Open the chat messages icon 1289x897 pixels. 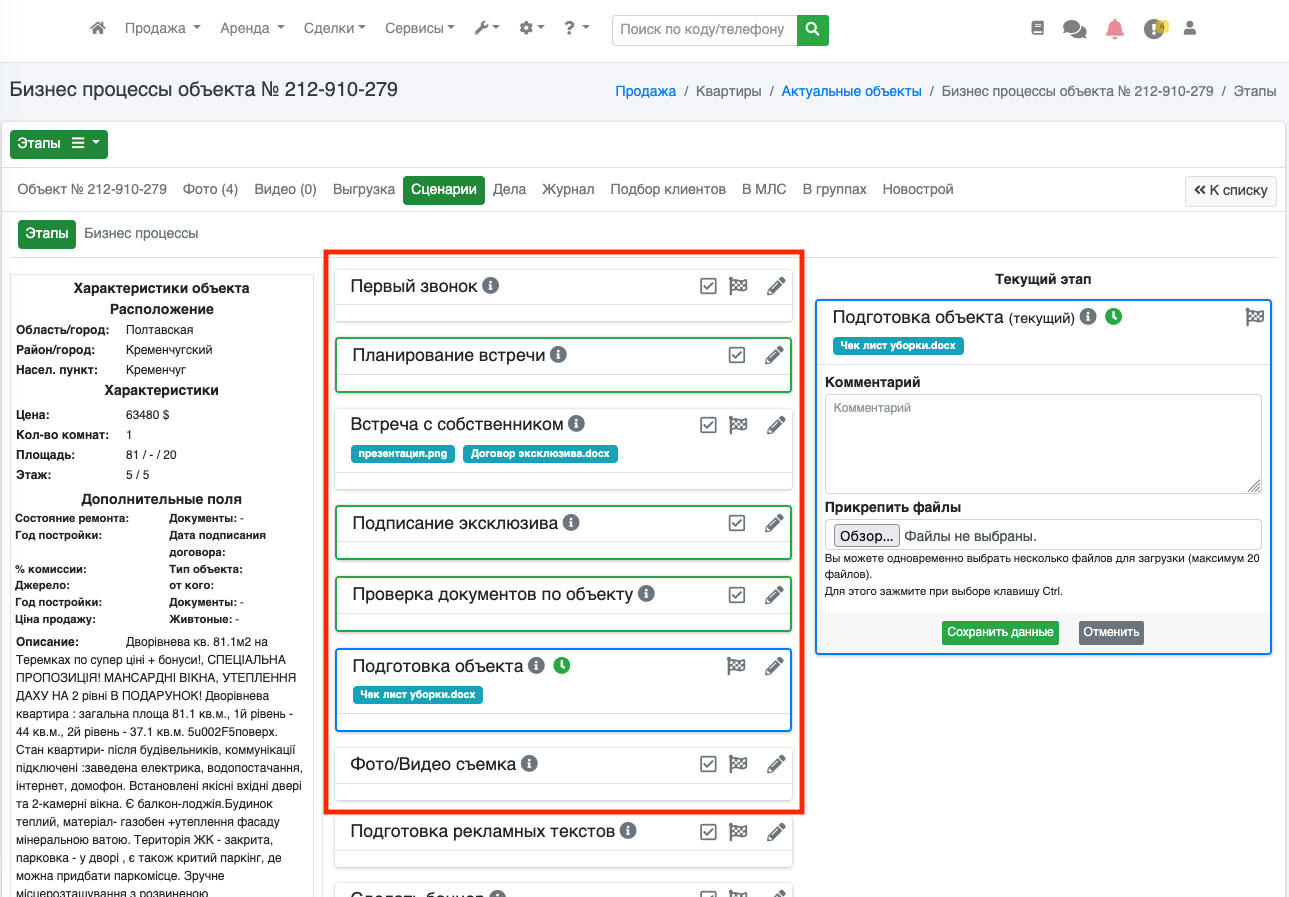pyautogui.click(x=1074, y=29)
